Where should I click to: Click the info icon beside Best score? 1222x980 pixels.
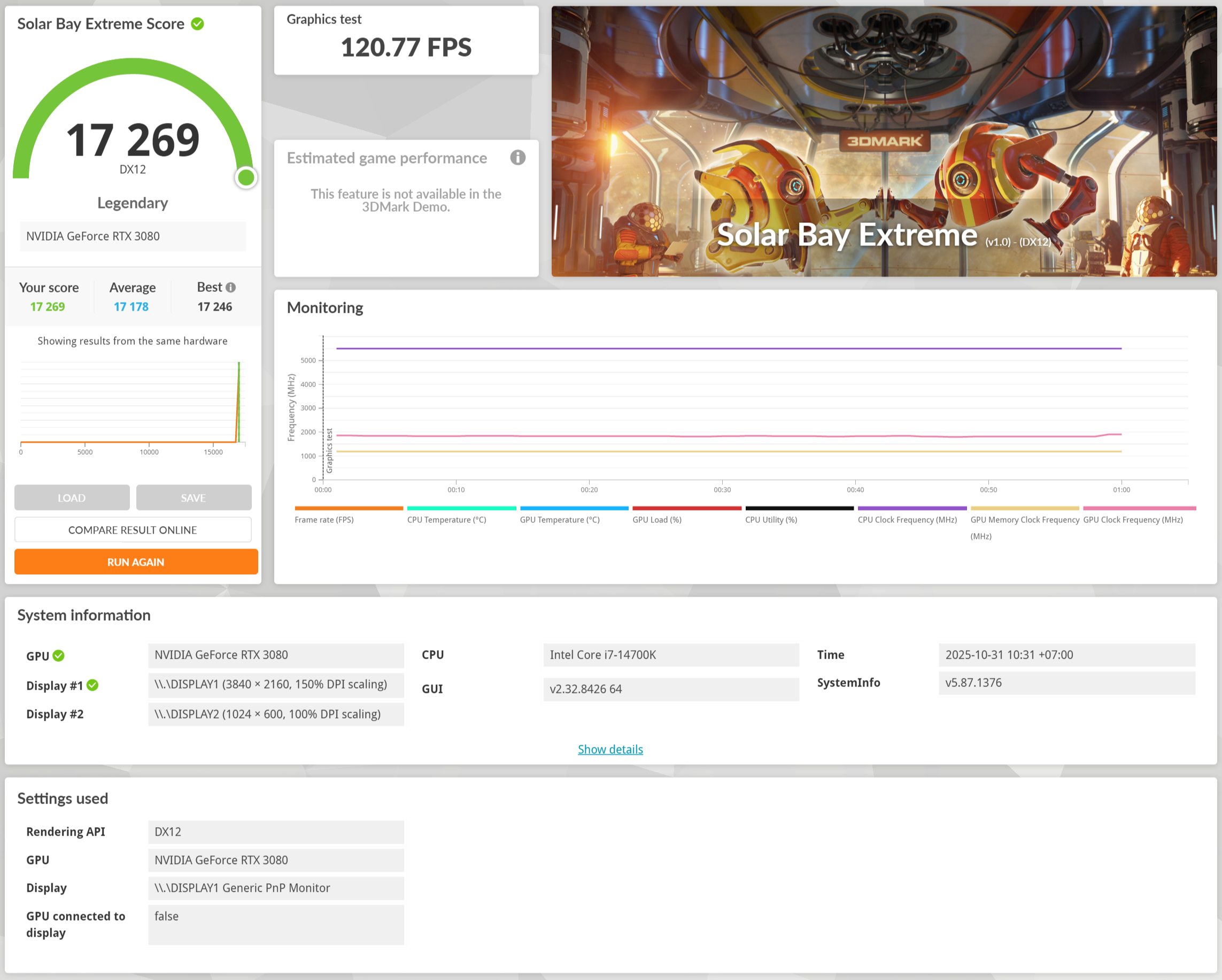coord(231,287)
